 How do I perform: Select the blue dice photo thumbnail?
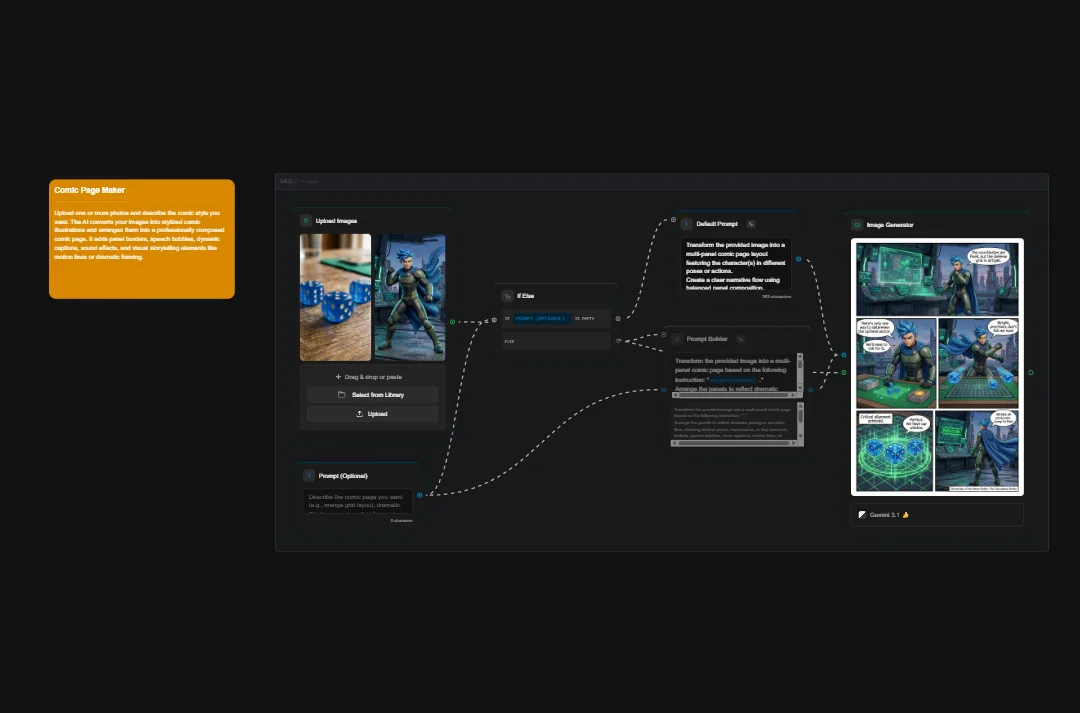tap(335, 297)
